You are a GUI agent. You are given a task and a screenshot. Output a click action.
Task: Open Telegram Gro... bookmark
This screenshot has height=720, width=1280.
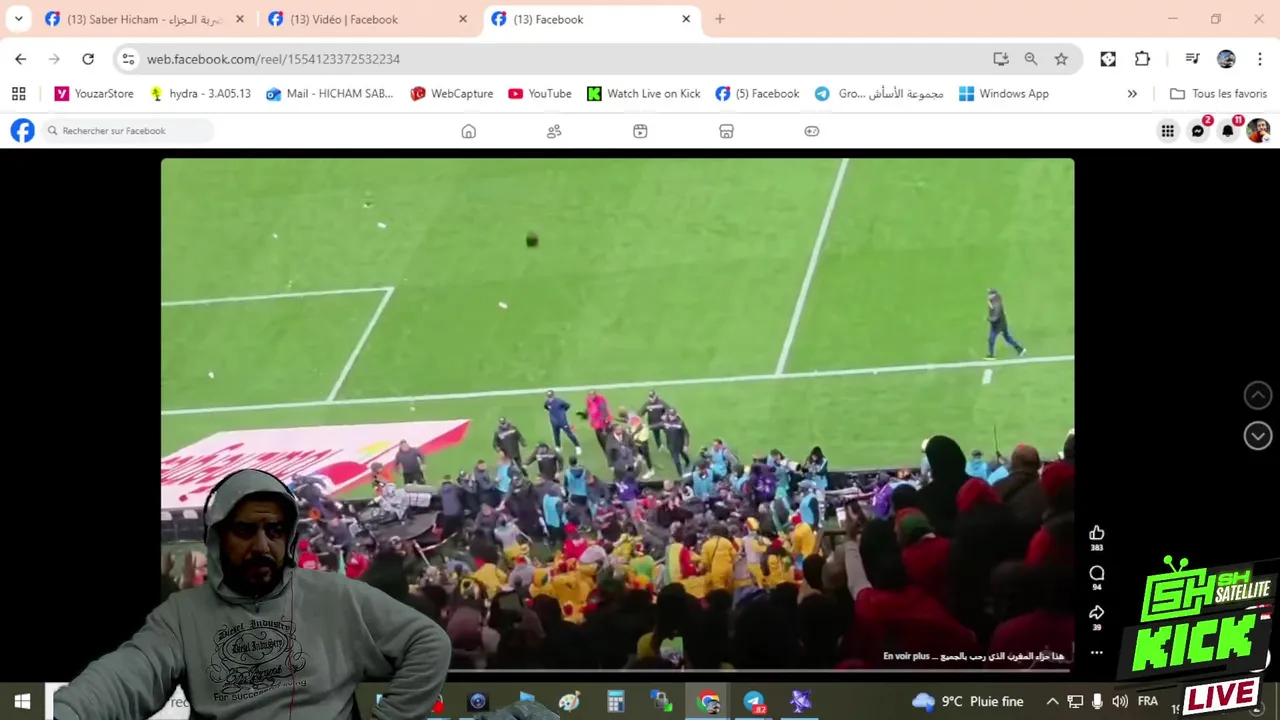879,93
